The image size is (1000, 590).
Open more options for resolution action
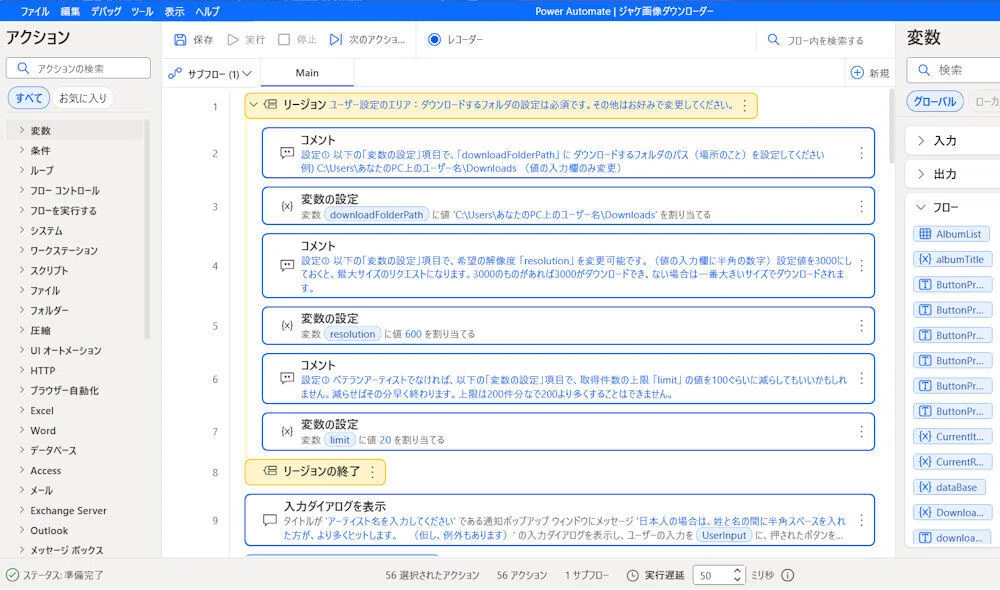pos(861,325)
